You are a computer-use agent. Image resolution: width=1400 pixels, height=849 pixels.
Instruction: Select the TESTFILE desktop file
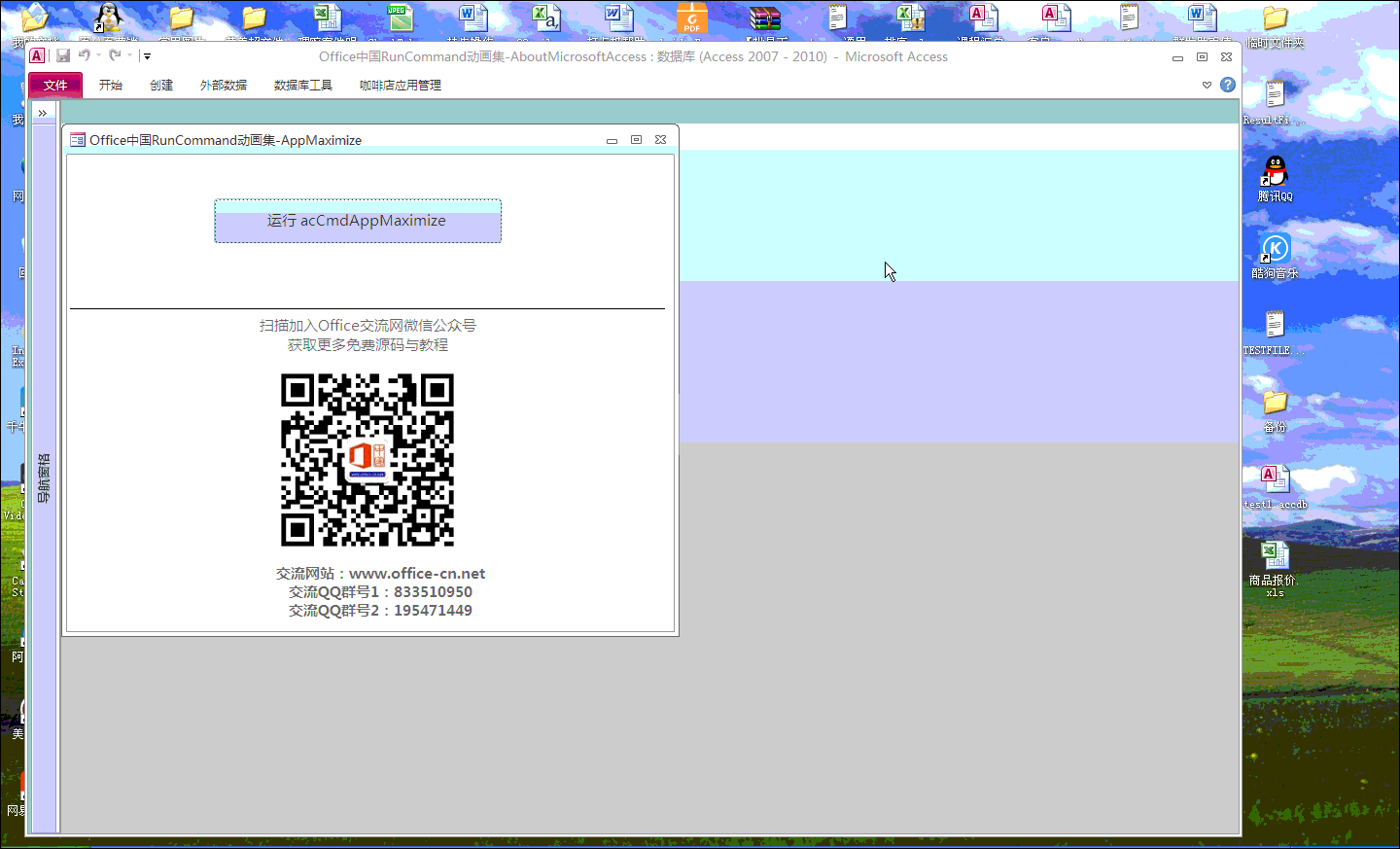tap(1275, 333)
